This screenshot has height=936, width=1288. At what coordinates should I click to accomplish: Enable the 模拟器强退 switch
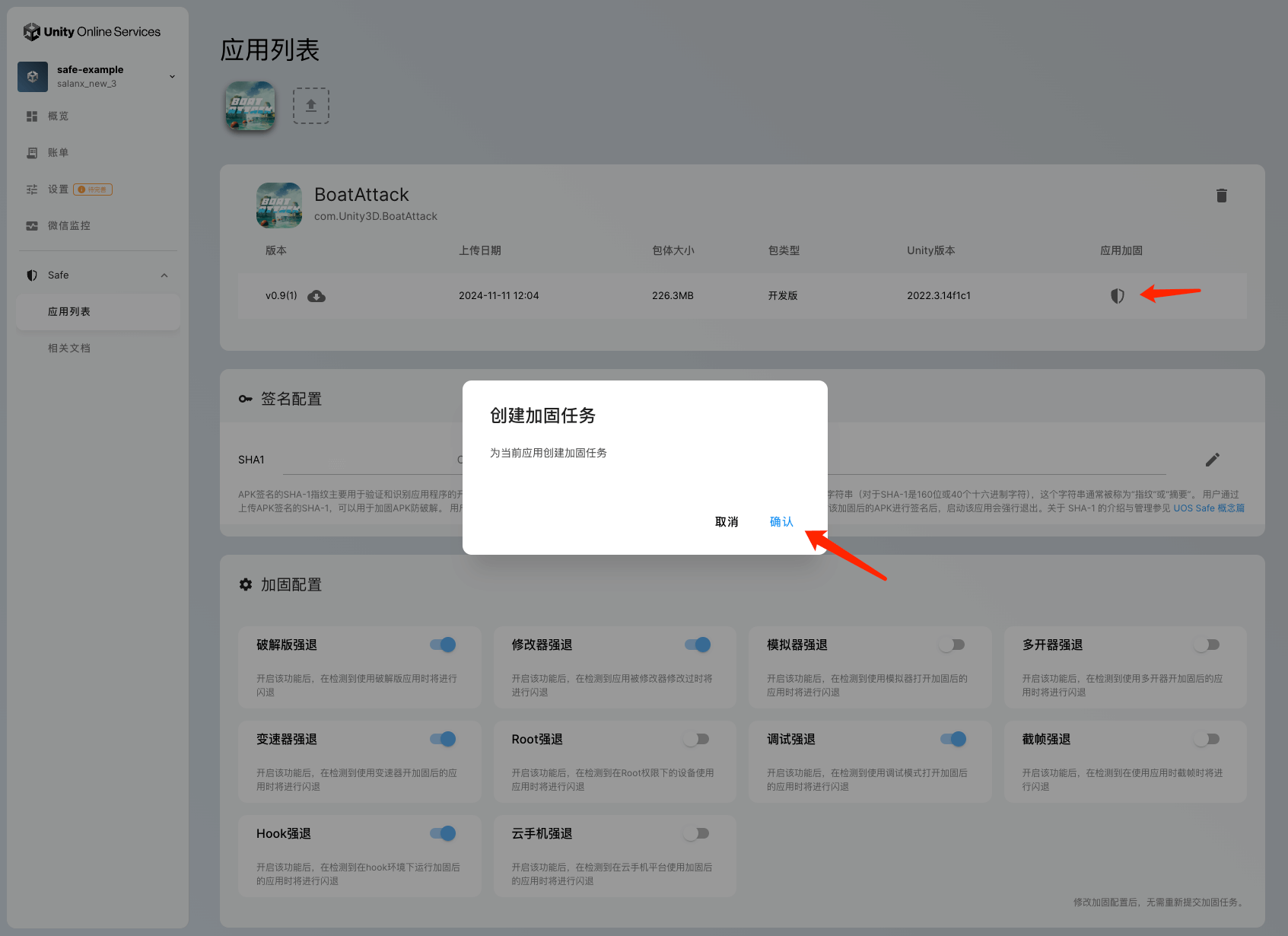[952, 645]
